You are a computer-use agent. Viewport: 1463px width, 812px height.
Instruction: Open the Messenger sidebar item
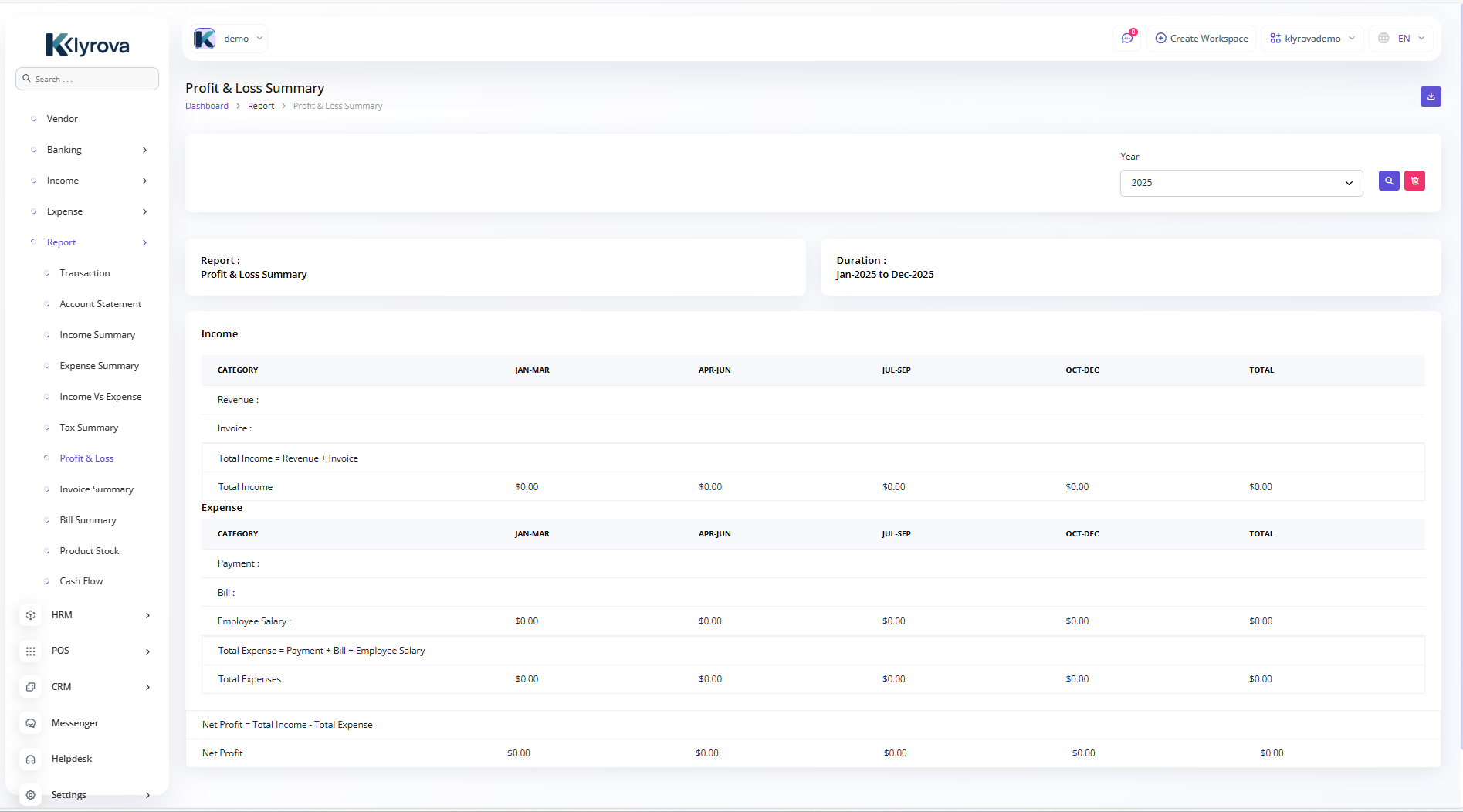pos(75,723)
